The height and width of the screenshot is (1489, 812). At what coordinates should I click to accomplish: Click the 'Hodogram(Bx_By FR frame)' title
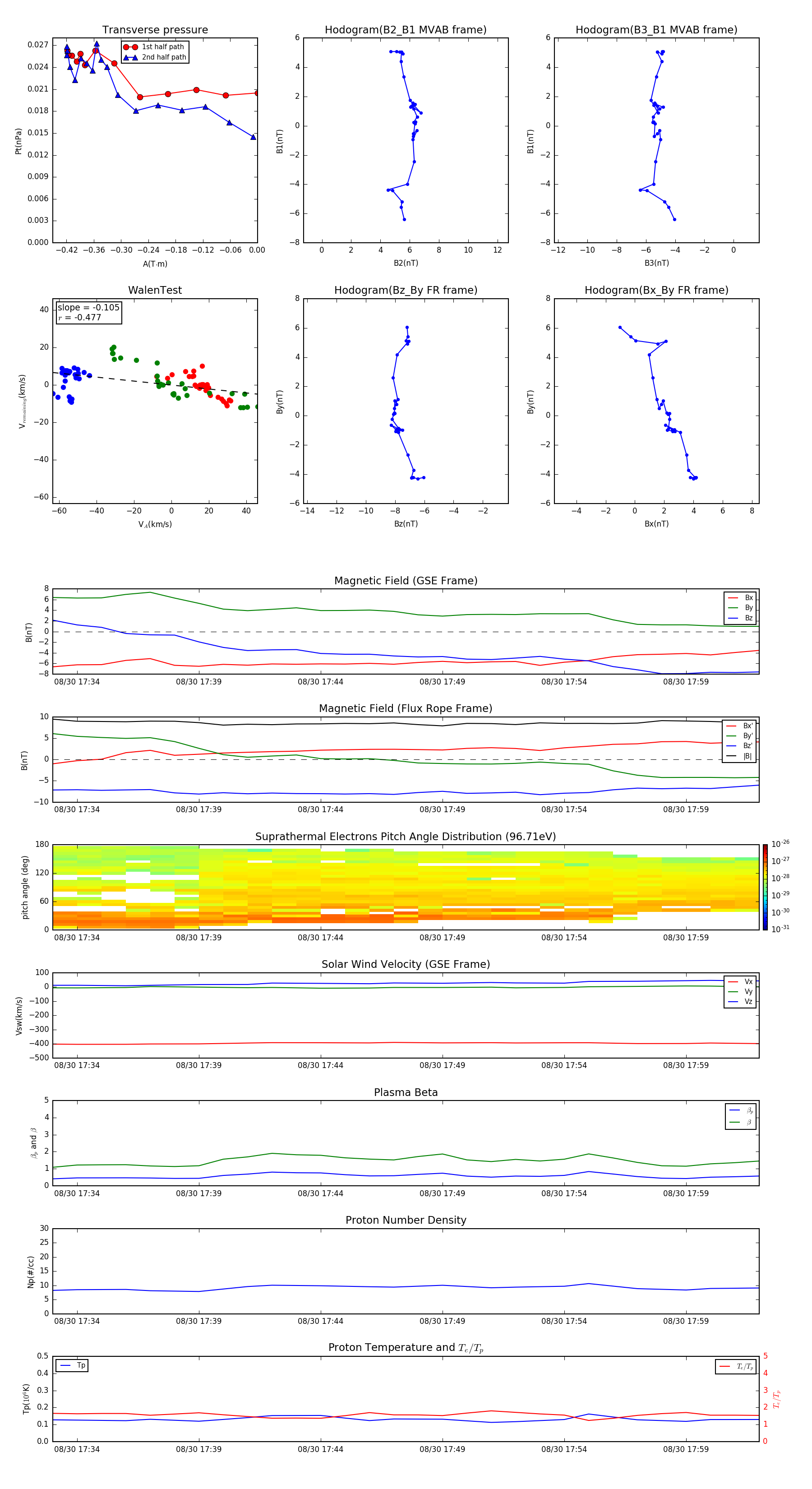(x=656, y=290)
